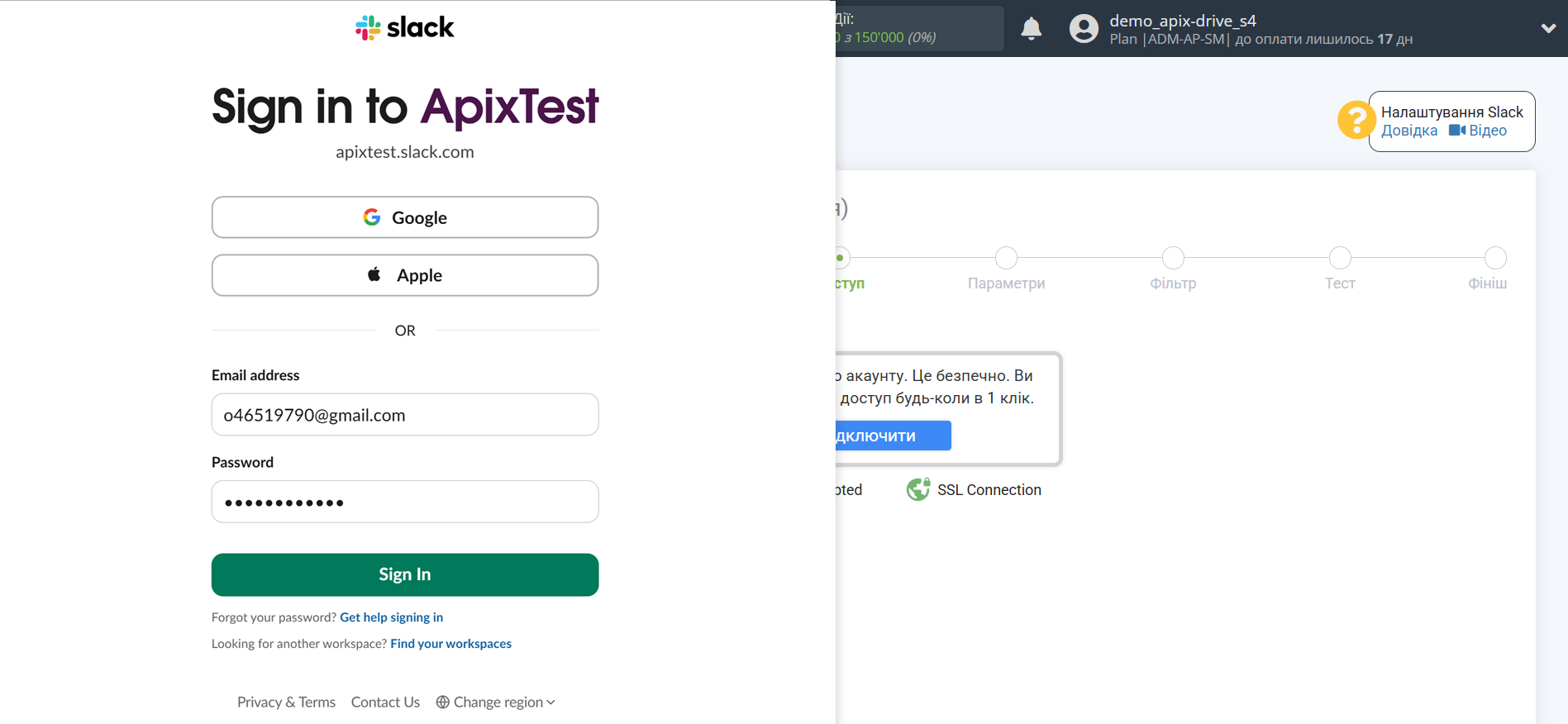Expand the Change region dropdown
1568x724 pixels.
point(496,702)
